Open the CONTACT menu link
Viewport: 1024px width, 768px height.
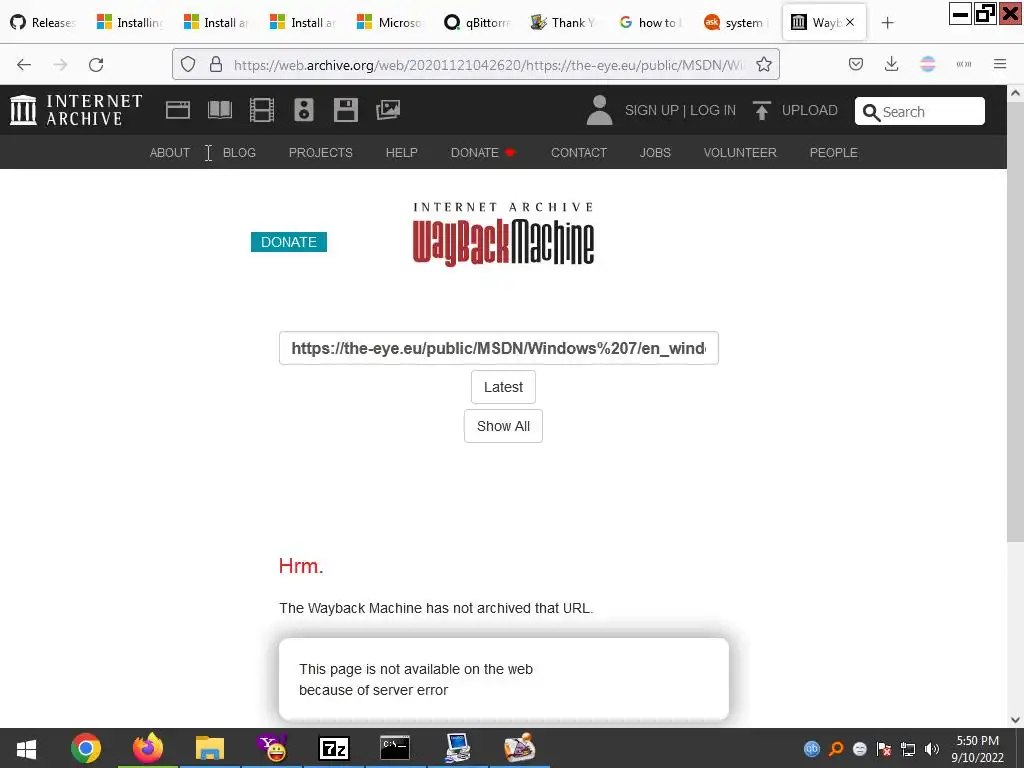pos(579,153)
